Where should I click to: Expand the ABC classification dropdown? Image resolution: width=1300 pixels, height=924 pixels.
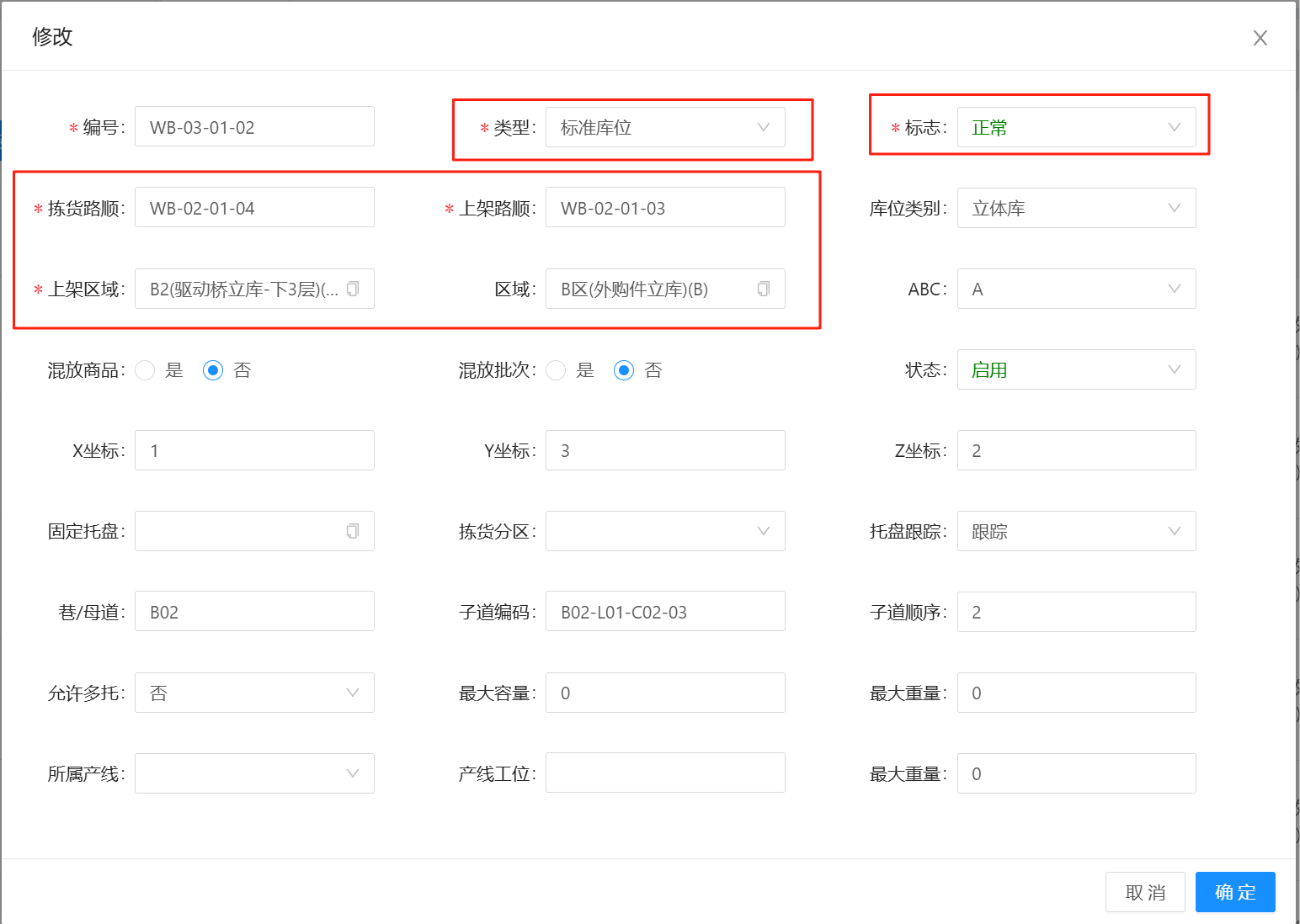pyautogui.click(x=1075, y=289)
